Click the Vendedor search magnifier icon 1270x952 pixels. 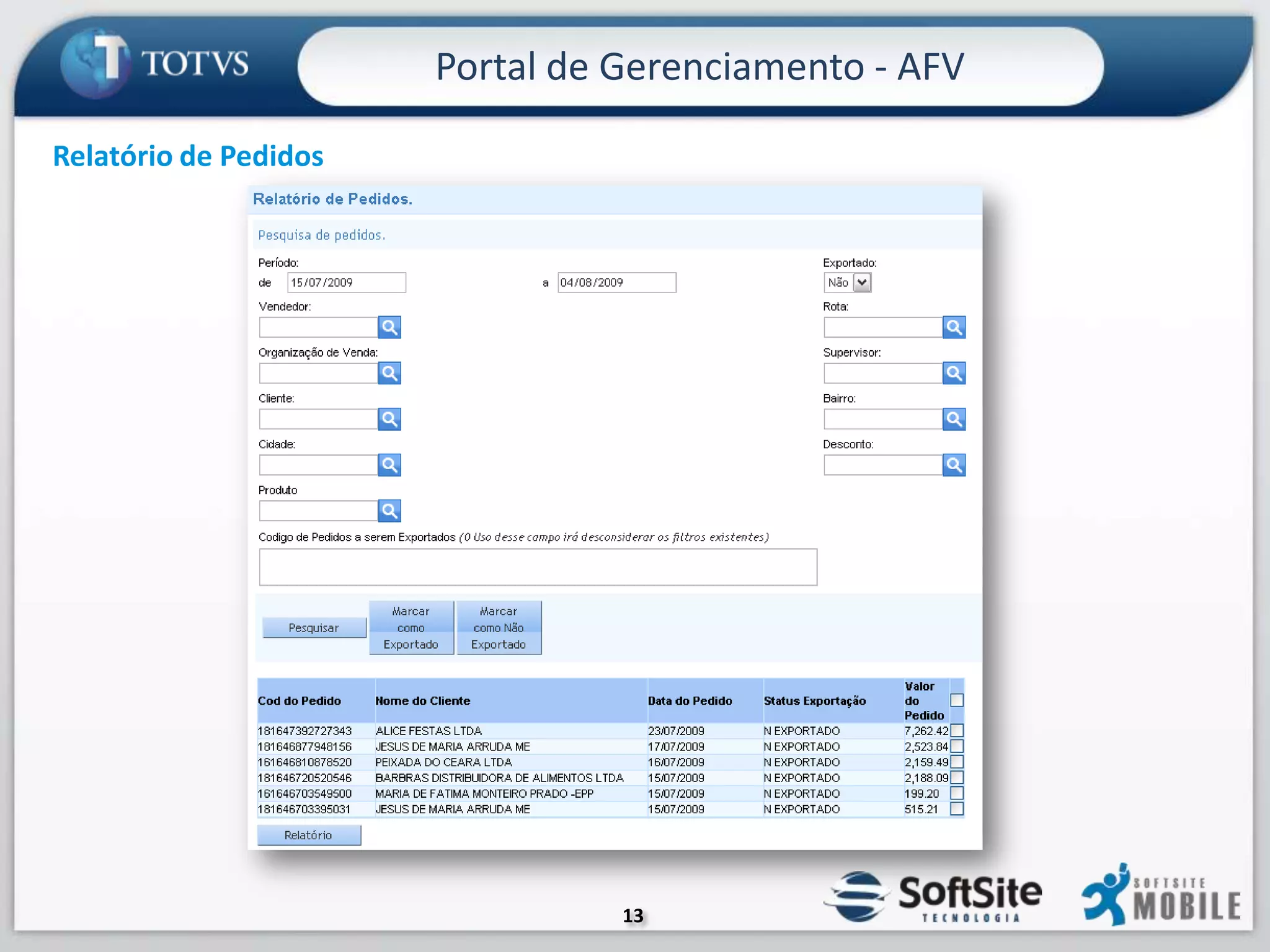pos(389,327)
